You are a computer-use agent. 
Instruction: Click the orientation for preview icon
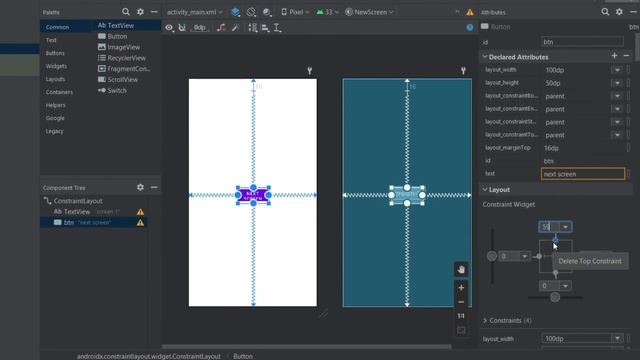[x=251, y=12]
